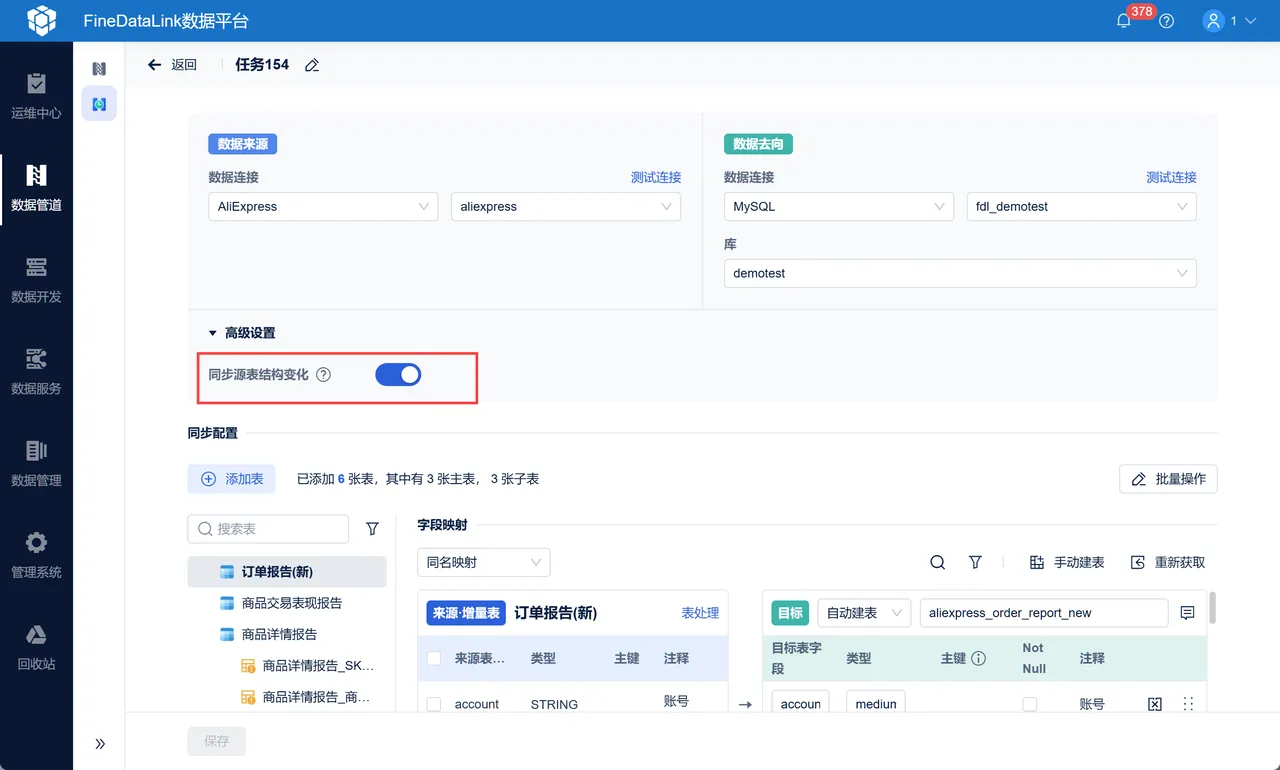Expand the sidebar with double-chevron icon
The image size is (1280, 770).
100,743
